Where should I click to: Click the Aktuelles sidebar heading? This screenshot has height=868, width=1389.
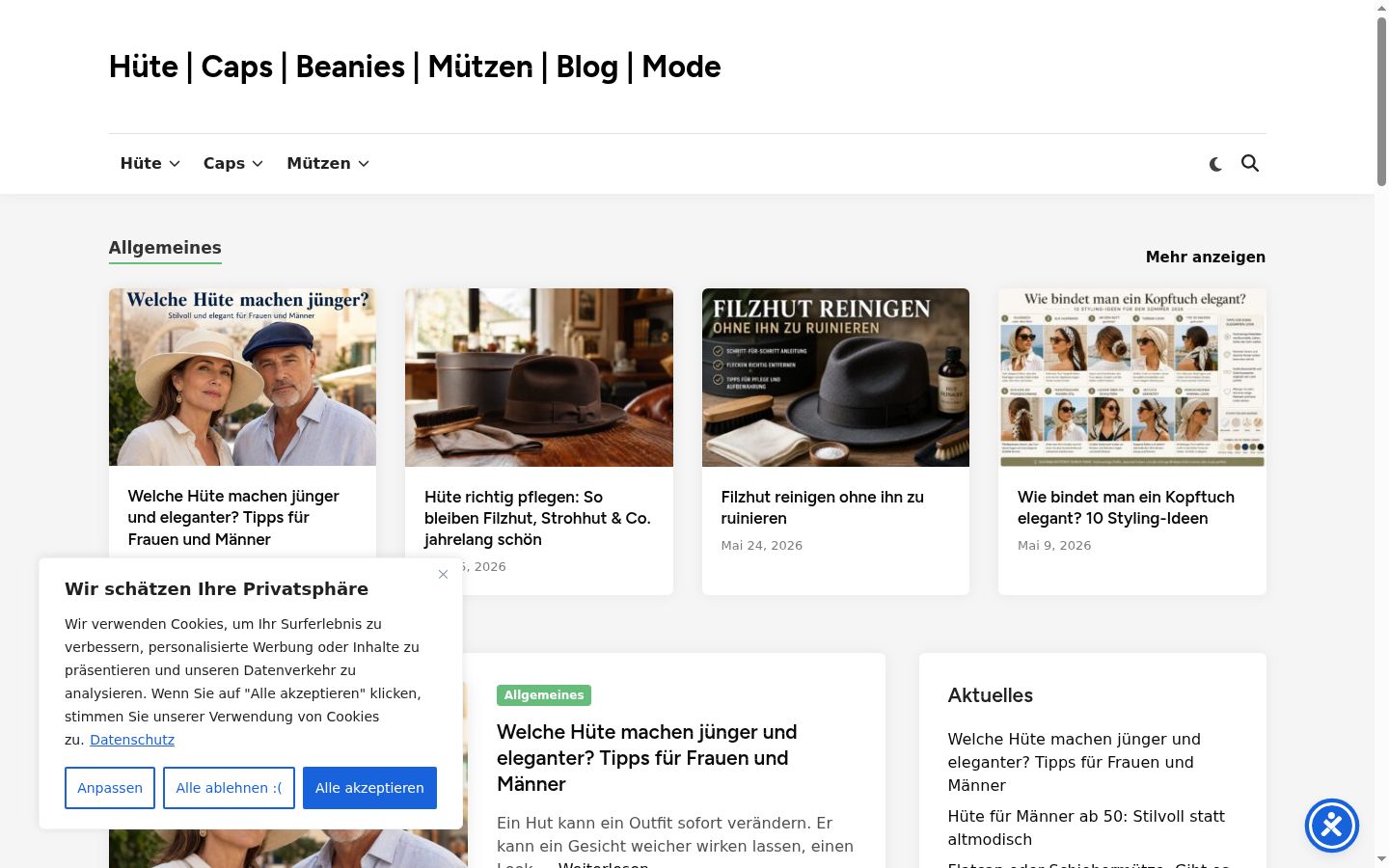991,695
